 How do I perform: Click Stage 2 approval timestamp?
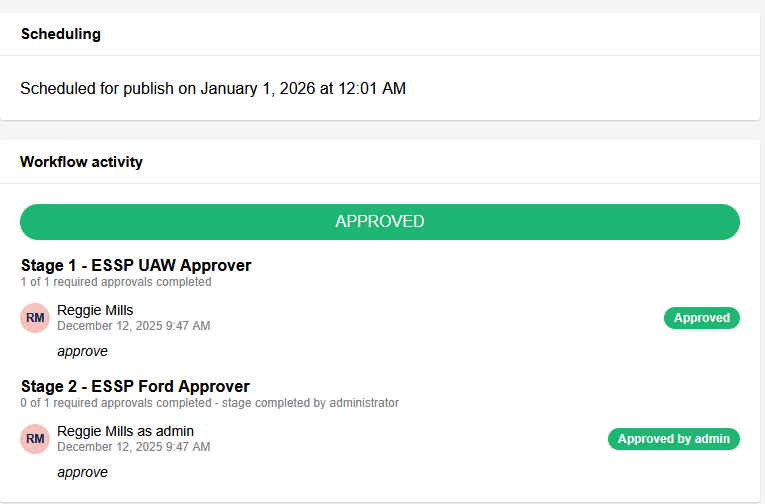coord(133,447)
